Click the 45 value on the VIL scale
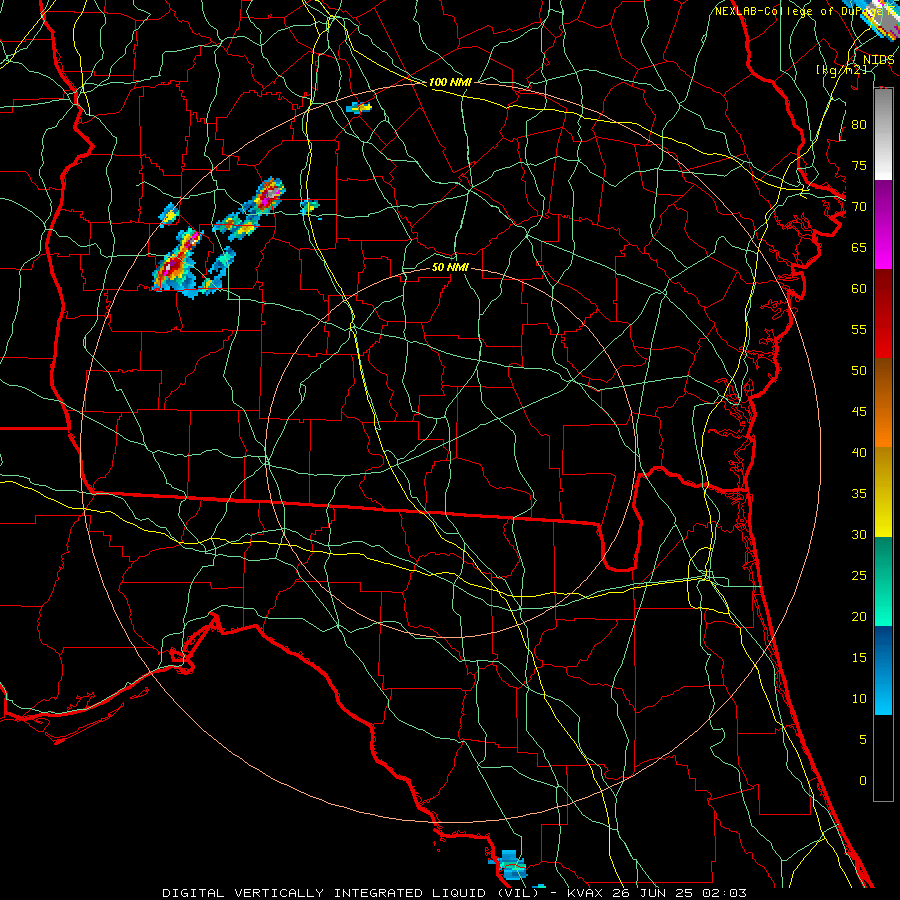The width and height of the screenshot is (900, 900). [x=859, y=412]
